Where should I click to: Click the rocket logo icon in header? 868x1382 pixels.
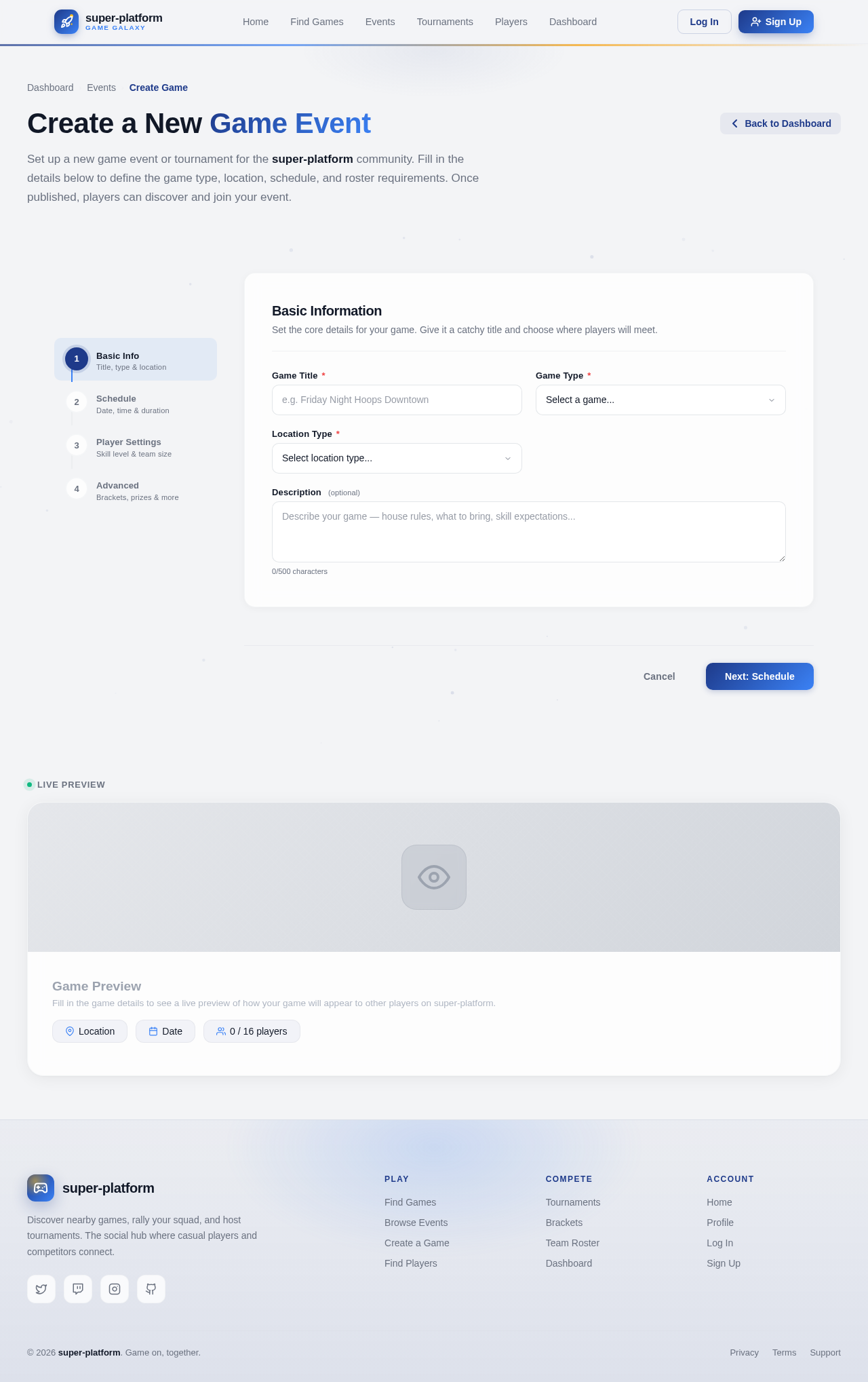(x=66, y=22)
